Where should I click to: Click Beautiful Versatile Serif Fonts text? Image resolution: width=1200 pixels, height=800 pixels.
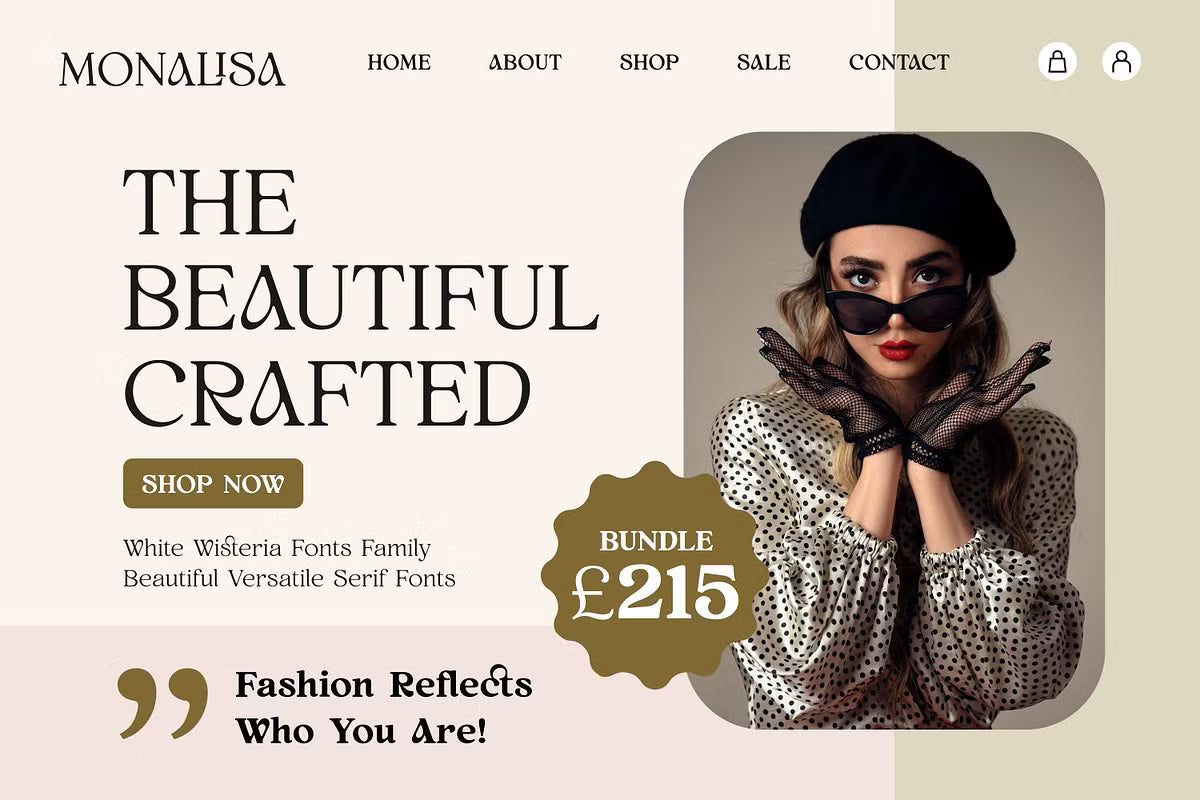click(289, 578)
